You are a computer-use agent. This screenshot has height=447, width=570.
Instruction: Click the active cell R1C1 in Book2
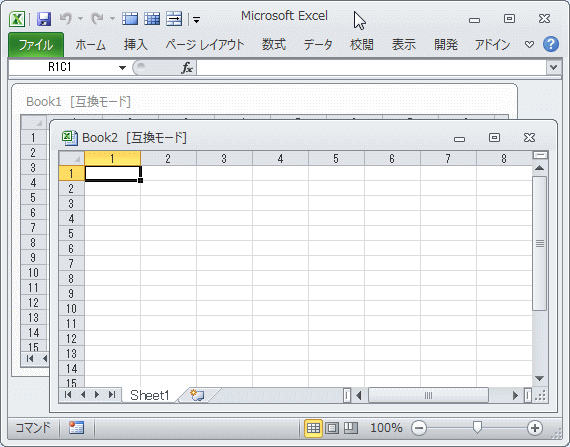pos(112,173)
